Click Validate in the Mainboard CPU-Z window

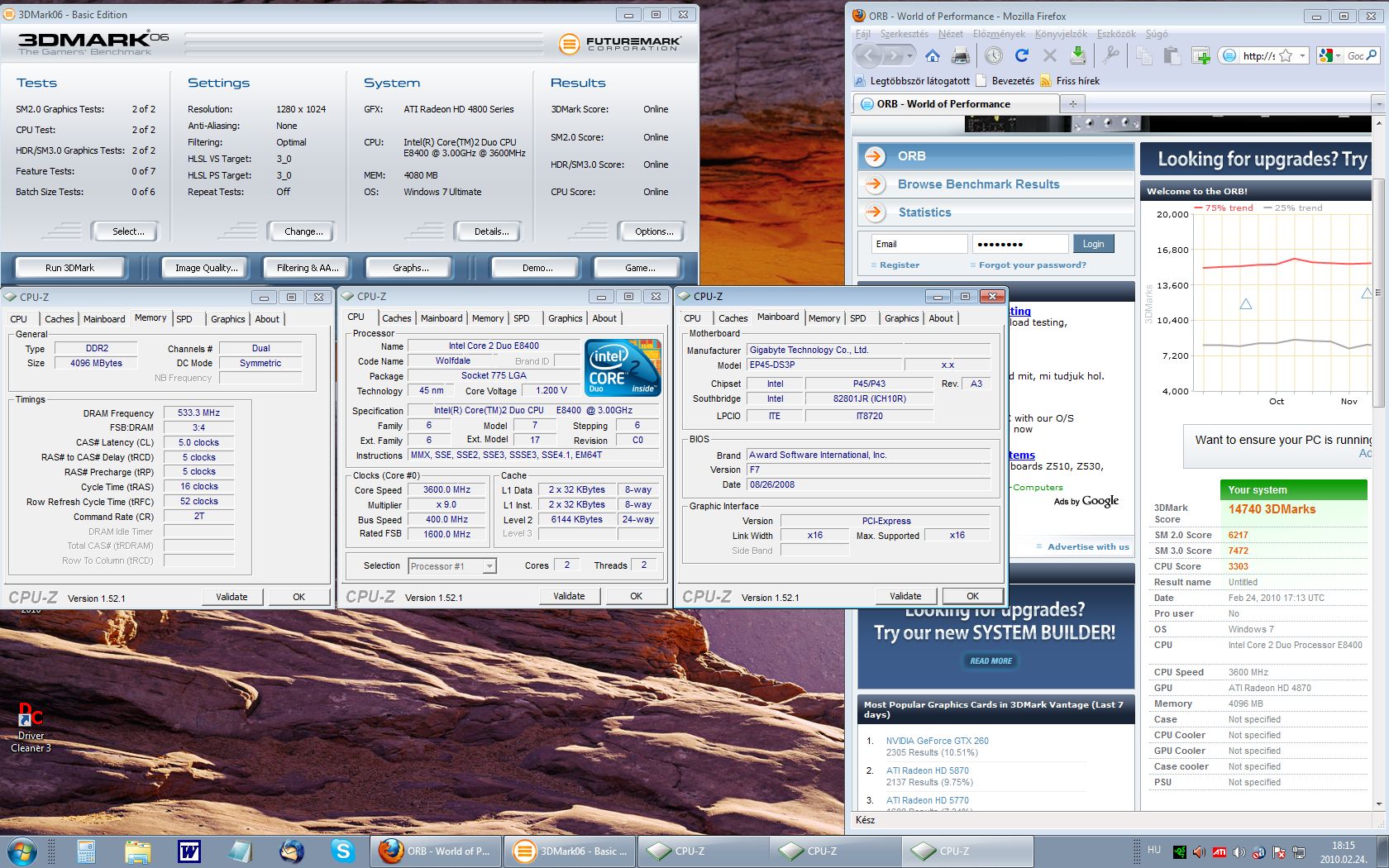coord(905,596)
